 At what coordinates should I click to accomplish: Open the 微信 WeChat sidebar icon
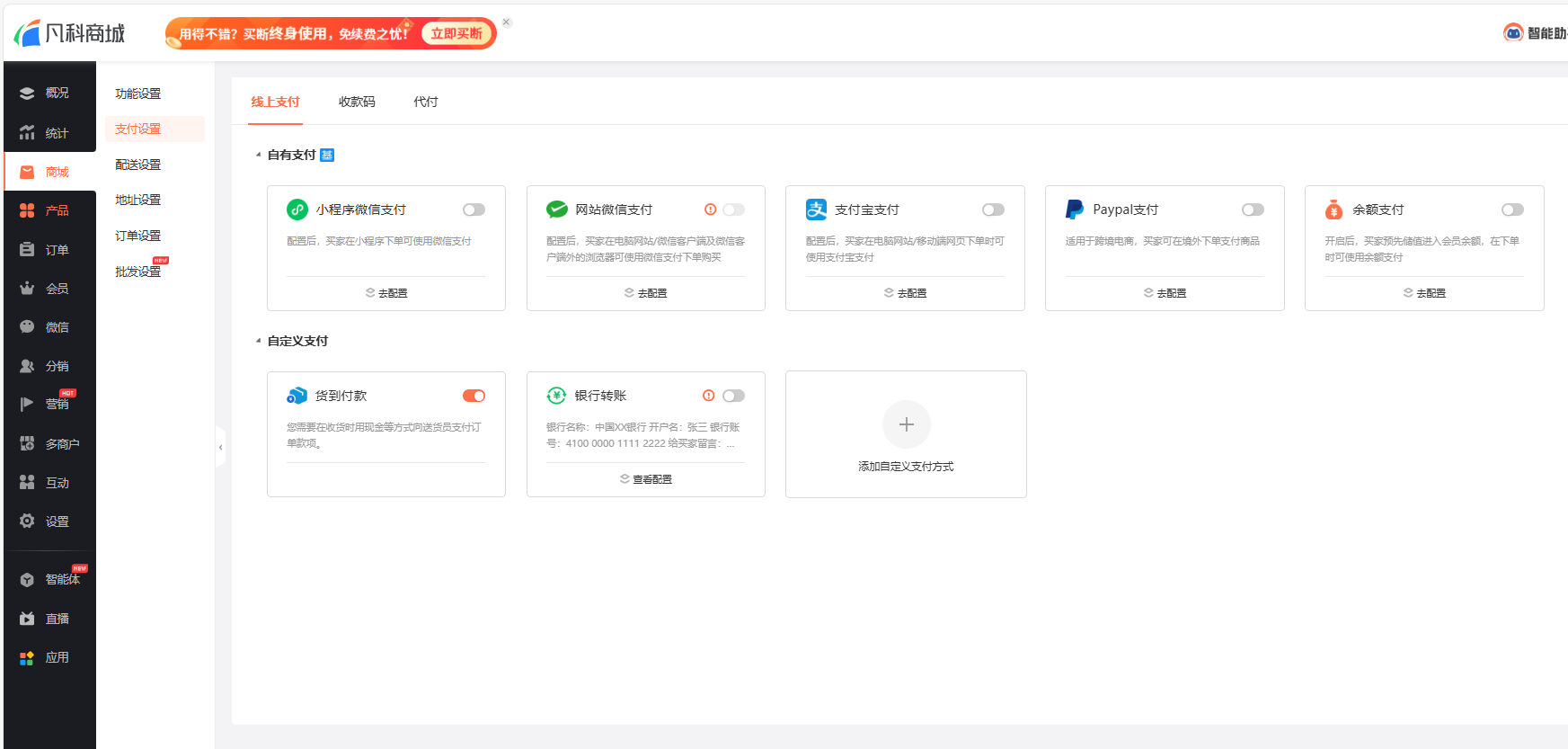(x=27, y=327)
